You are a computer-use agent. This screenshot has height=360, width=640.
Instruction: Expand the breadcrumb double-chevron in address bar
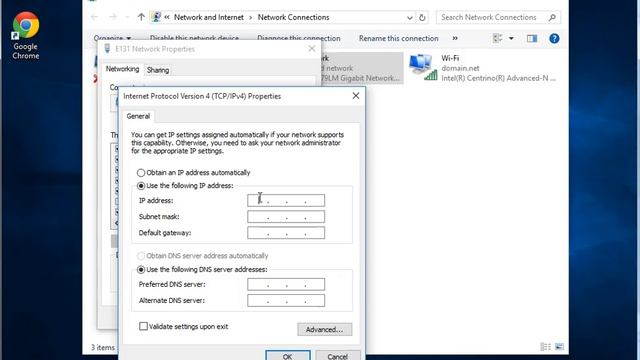(167, 17)
